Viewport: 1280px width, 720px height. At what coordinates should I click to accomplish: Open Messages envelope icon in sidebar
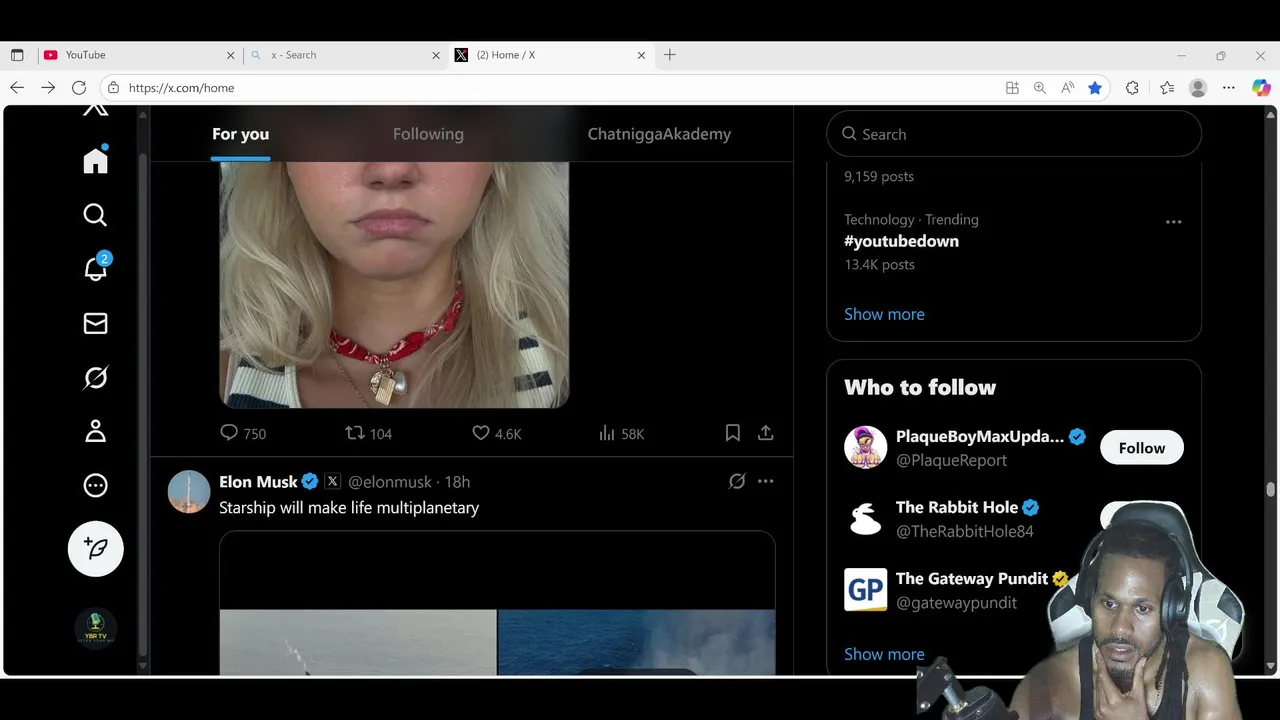(95, 323)
